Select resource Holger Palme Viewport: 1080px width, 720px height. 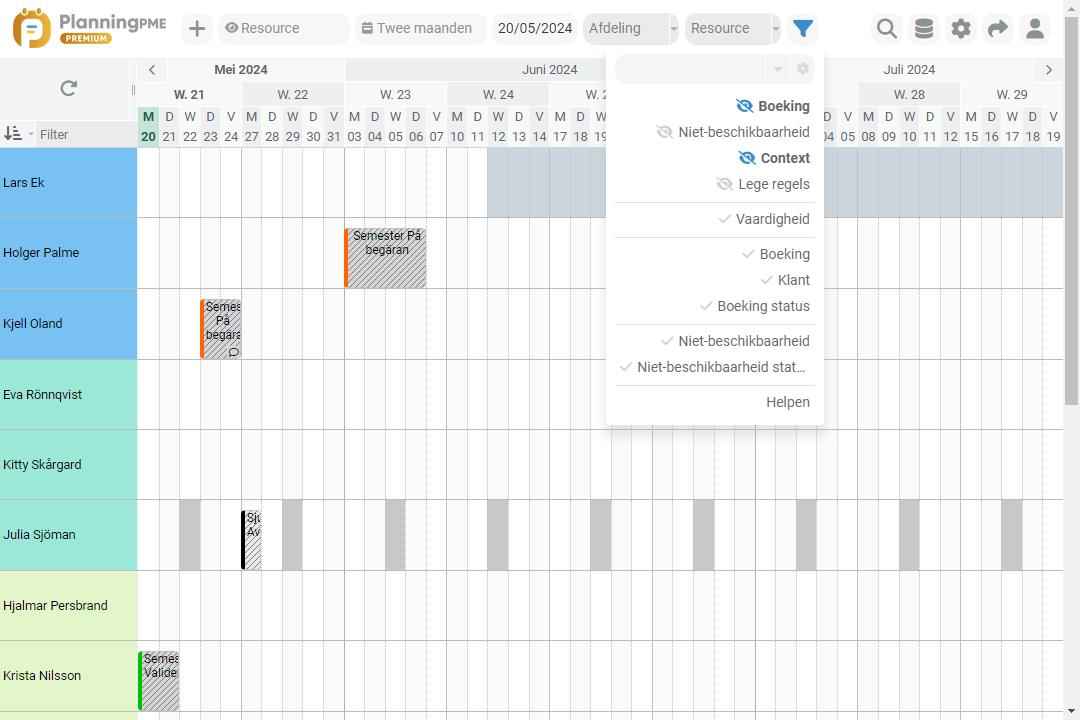coord(68,253)
